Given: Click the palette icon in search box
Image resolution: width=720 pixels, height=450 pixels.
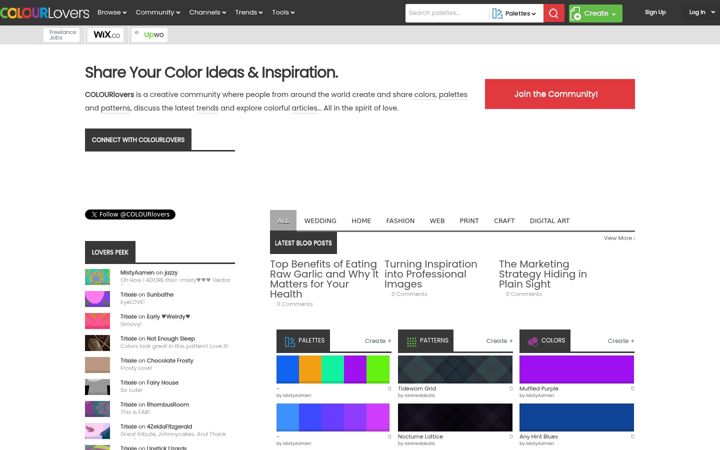Looking at the screenshot, I should click(497, 13).
